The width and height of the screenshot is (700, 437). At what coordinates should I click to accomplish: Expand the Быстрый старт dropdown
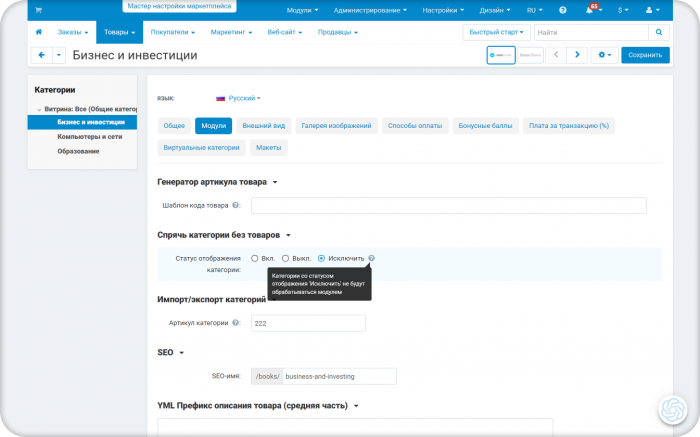click(x=496, y=32)
